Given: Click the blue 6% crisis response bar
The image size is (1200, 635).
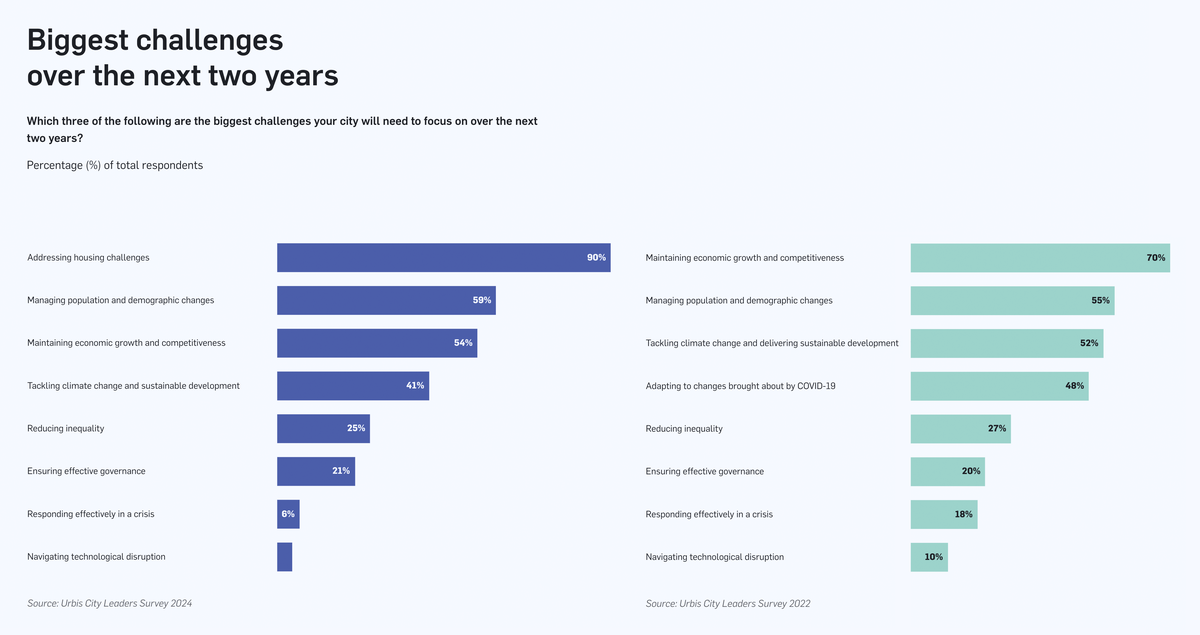Looking at the screenshot, I should click(288, 514).
